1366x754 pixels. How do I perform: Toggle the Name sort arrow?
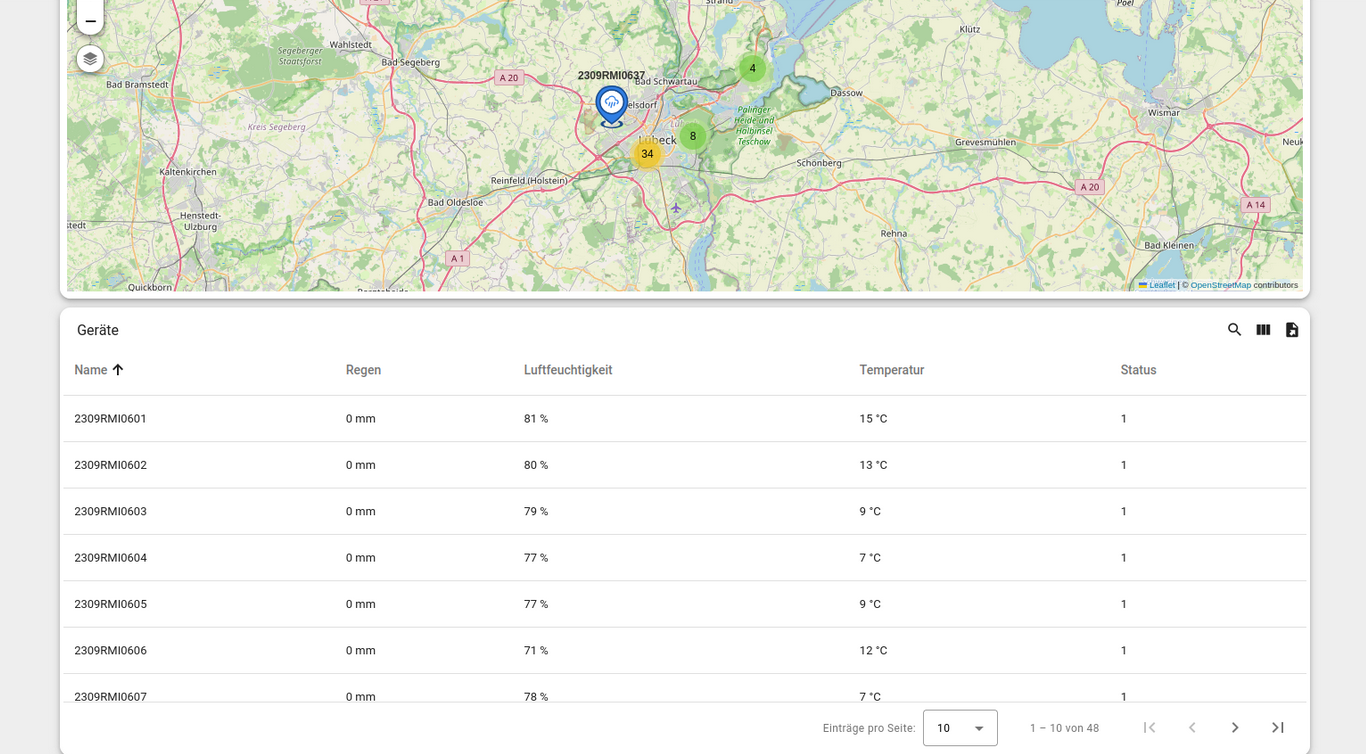pos(118,370)
